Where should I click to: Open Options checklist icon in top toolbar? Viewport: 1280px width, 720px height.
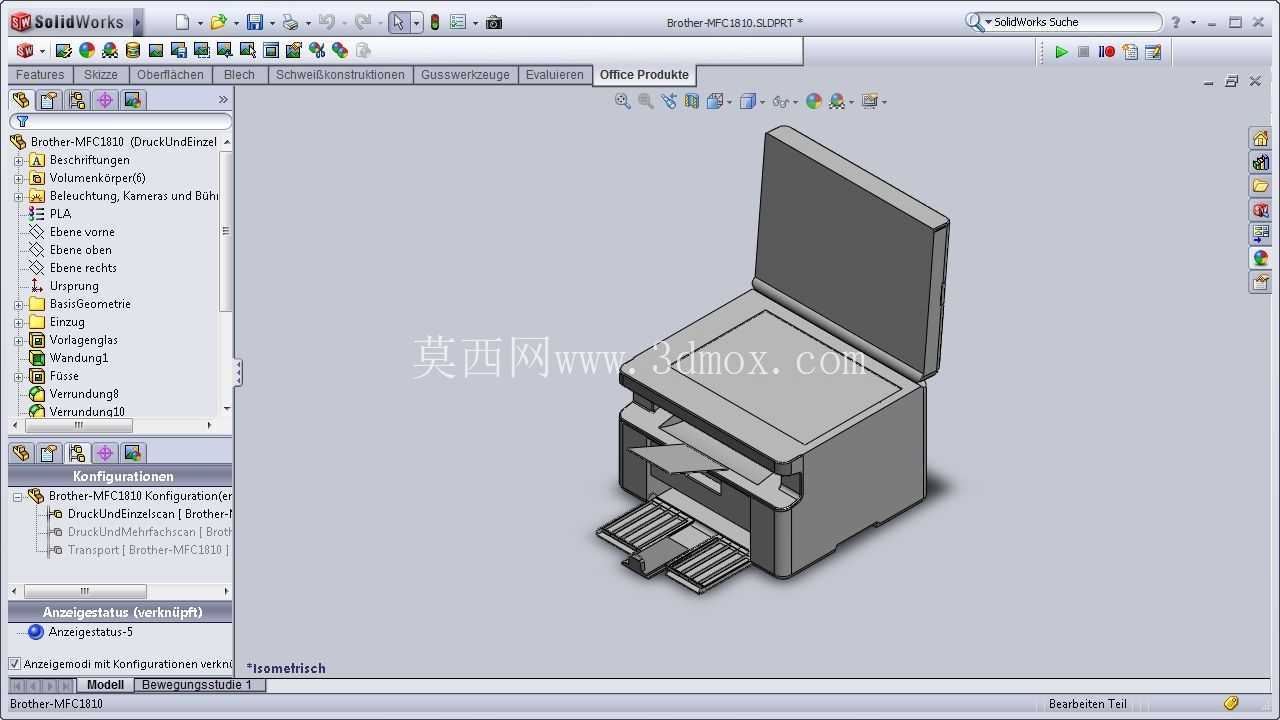tap(458, 22)
